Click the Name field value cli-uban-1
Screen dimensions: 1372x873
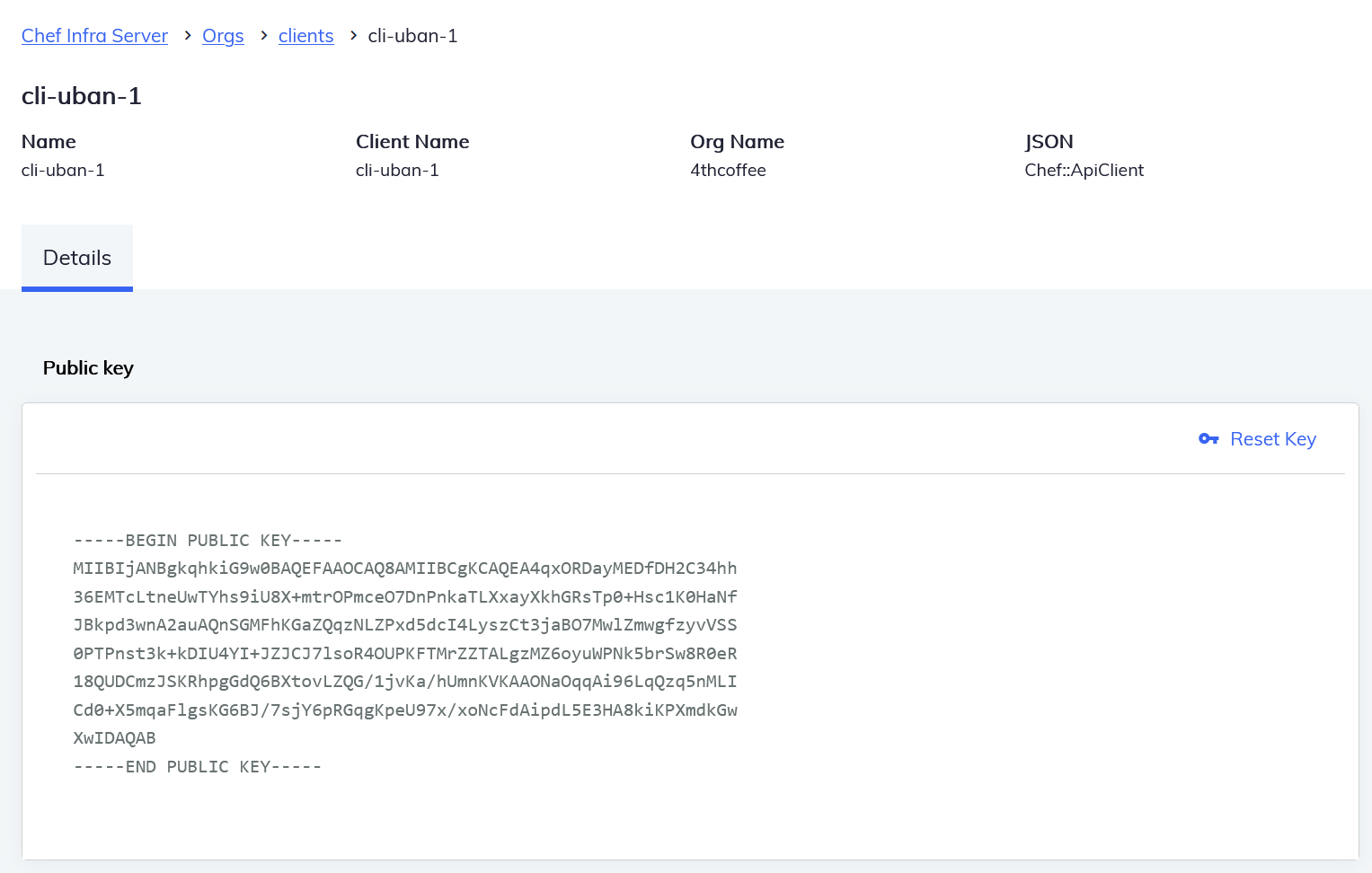pyautogui.click(x=63, y=170)
